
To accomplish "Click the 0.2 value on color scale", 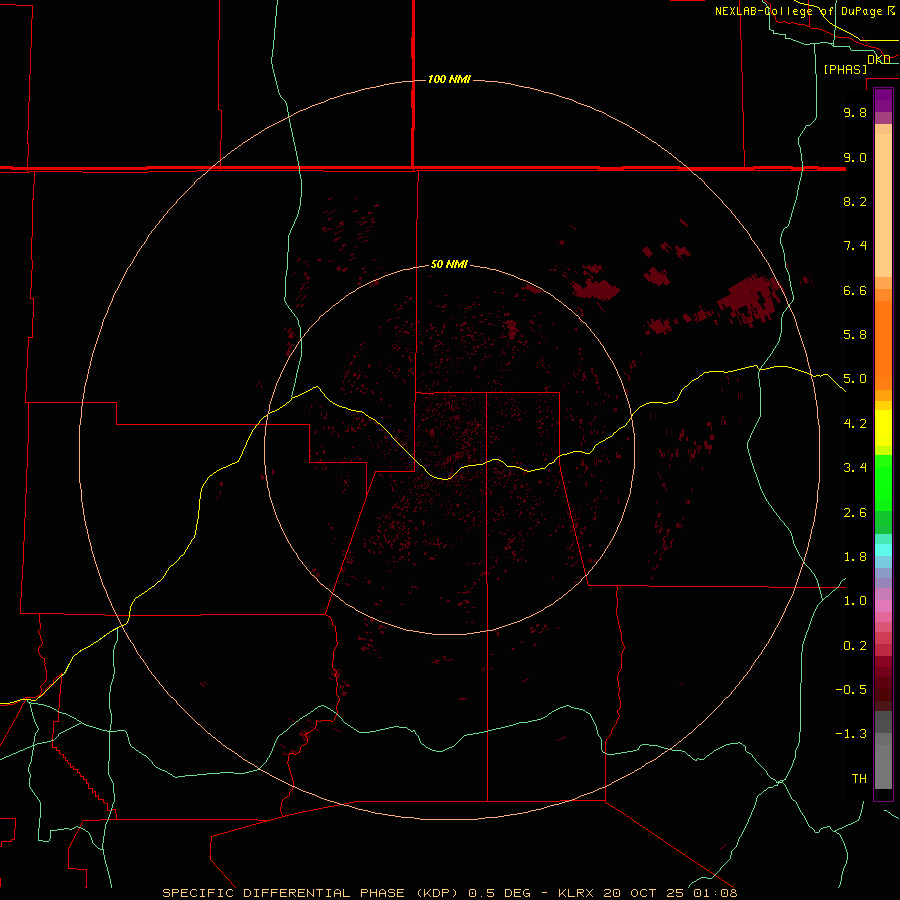I will click(x=855, y=646).
